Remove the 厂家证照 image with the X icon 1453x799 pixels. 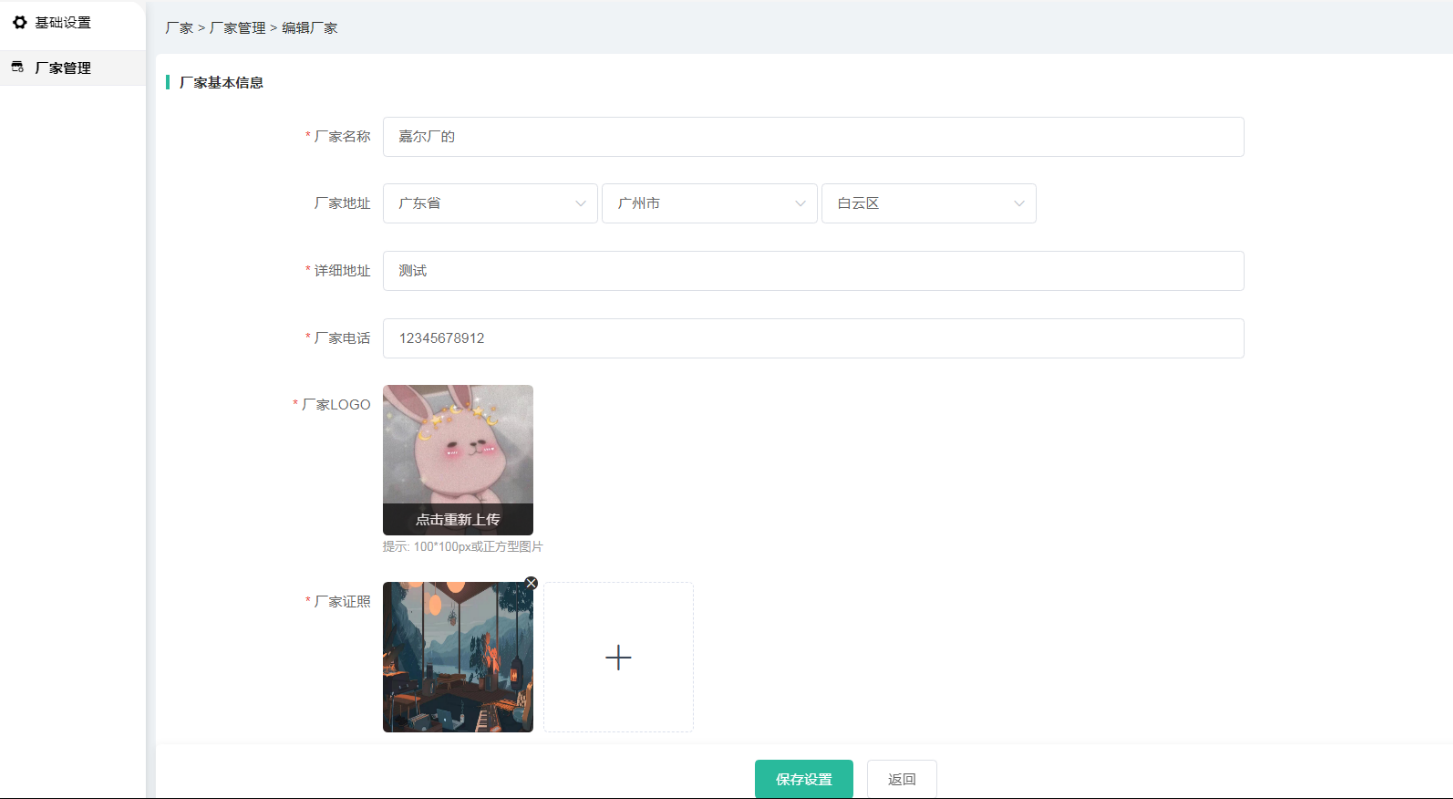[531, 583]
